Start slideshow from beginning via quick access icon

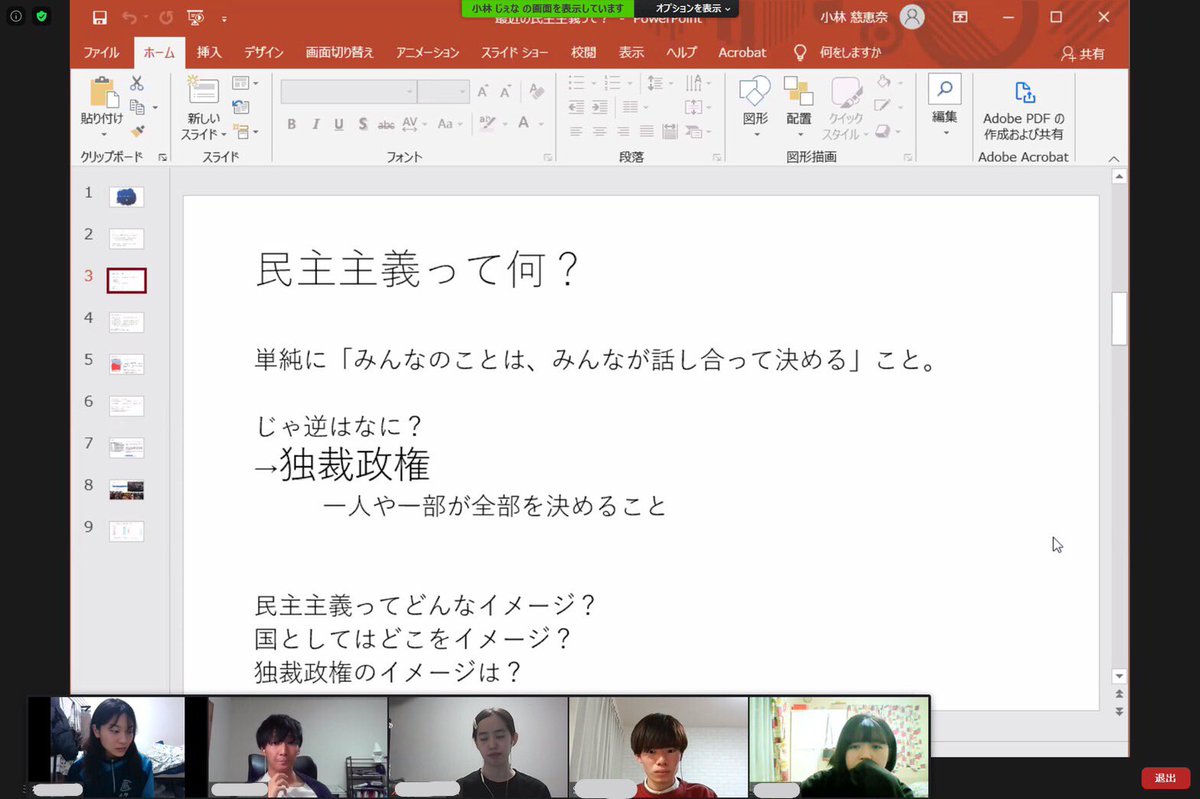(x=196, y=18)
